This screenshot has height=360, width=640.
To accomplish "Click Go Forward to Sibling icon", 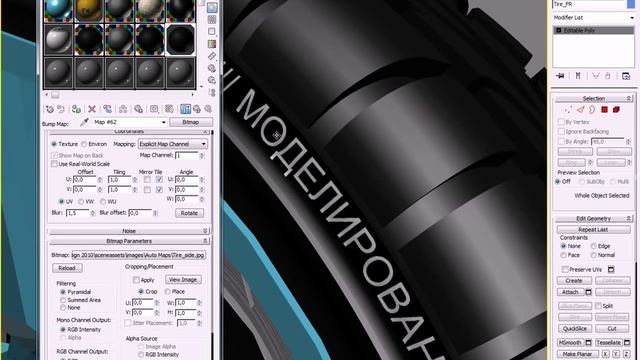I will coord(208,109).
